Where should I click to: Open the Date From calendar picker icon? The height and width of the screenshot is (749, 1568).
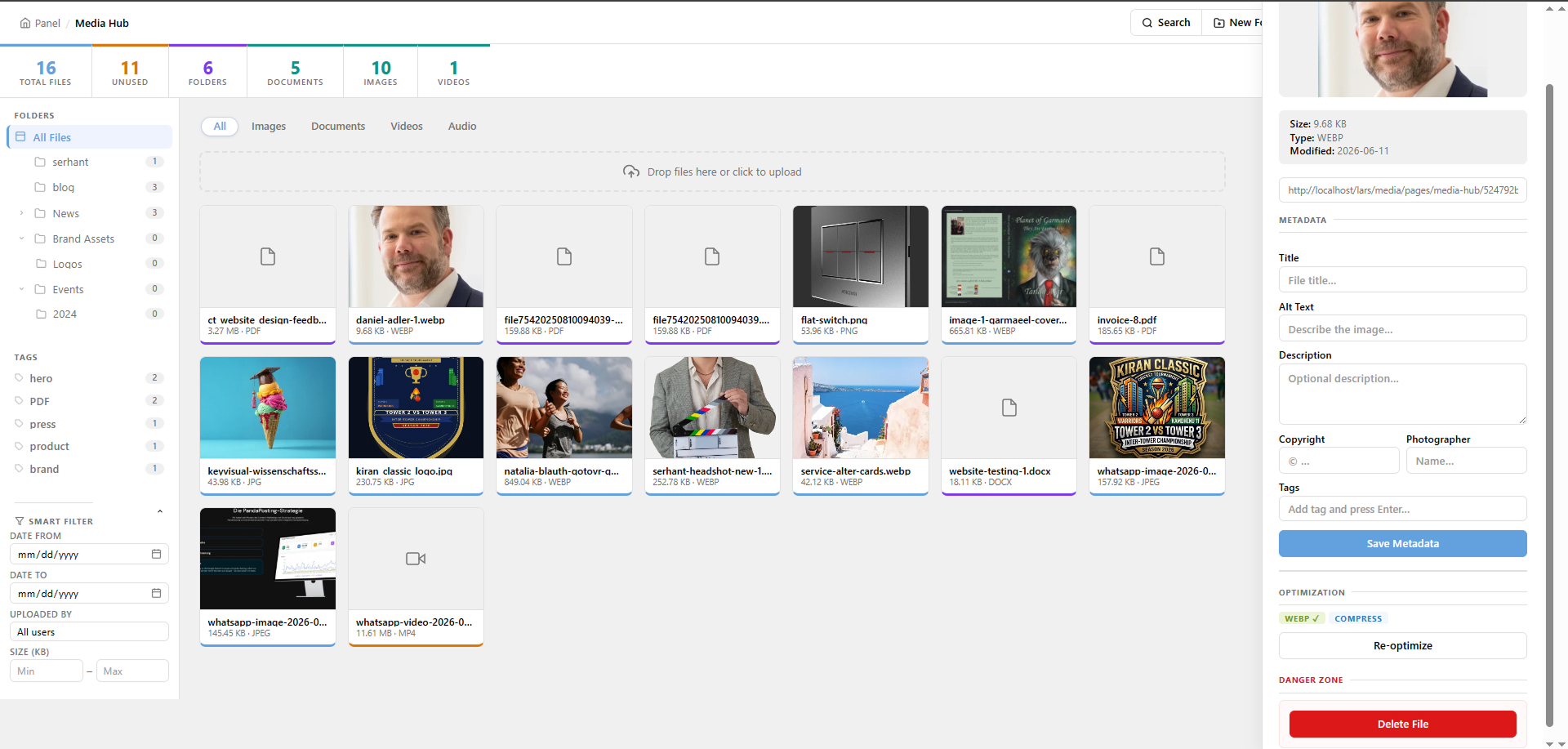[x=156, y=554]
